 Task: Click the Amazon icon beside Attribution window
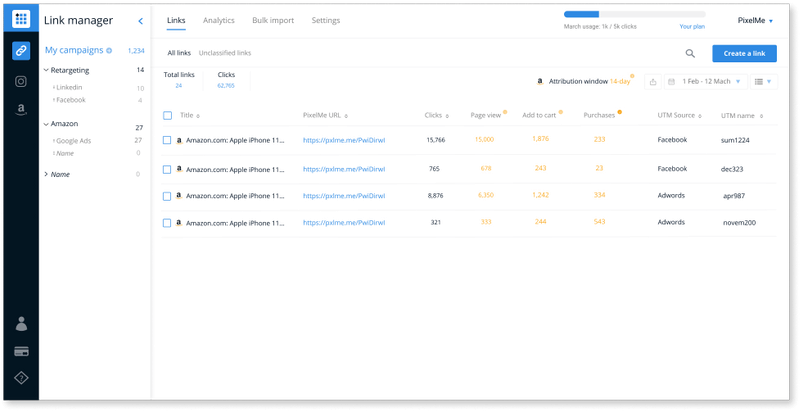(540, 82)
